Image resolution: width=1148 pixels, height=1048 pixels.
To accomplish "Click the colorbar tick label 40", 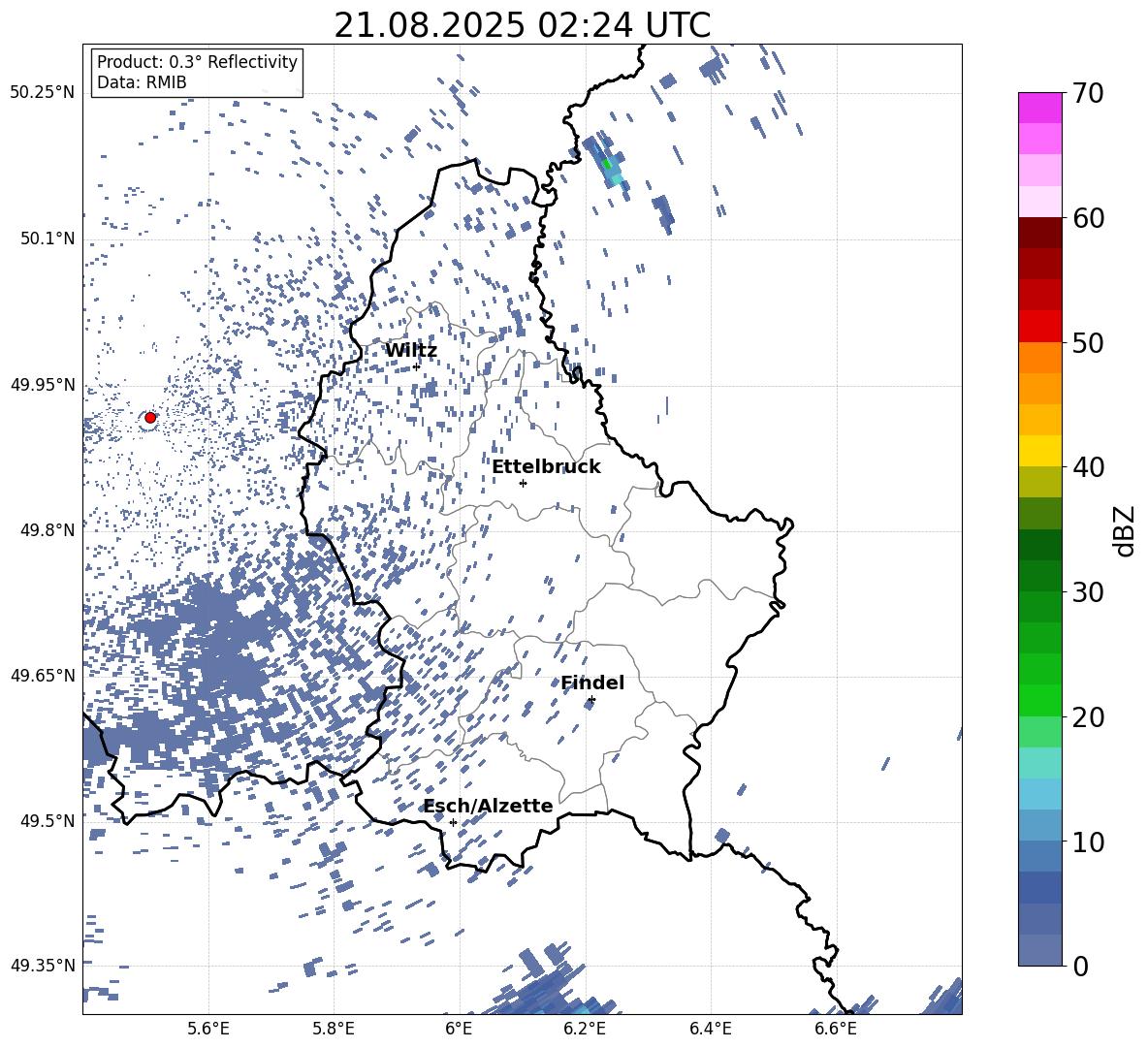I will coord(1088,467).
